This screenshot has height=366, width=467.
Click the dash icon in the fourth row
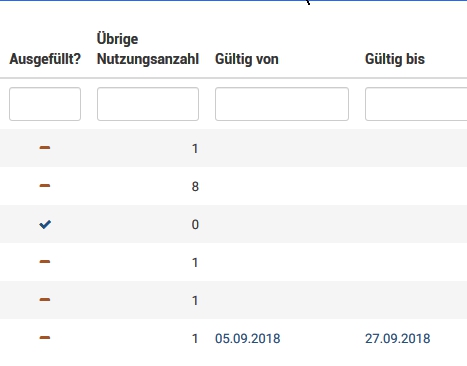[45, 262]
